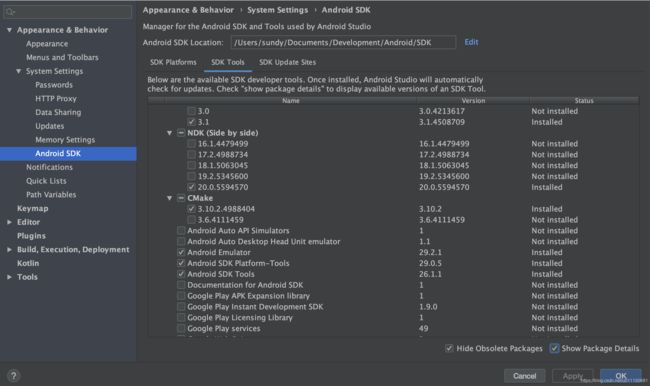
Task: Open the Passwords settings page
Action: tap(54, 85)
